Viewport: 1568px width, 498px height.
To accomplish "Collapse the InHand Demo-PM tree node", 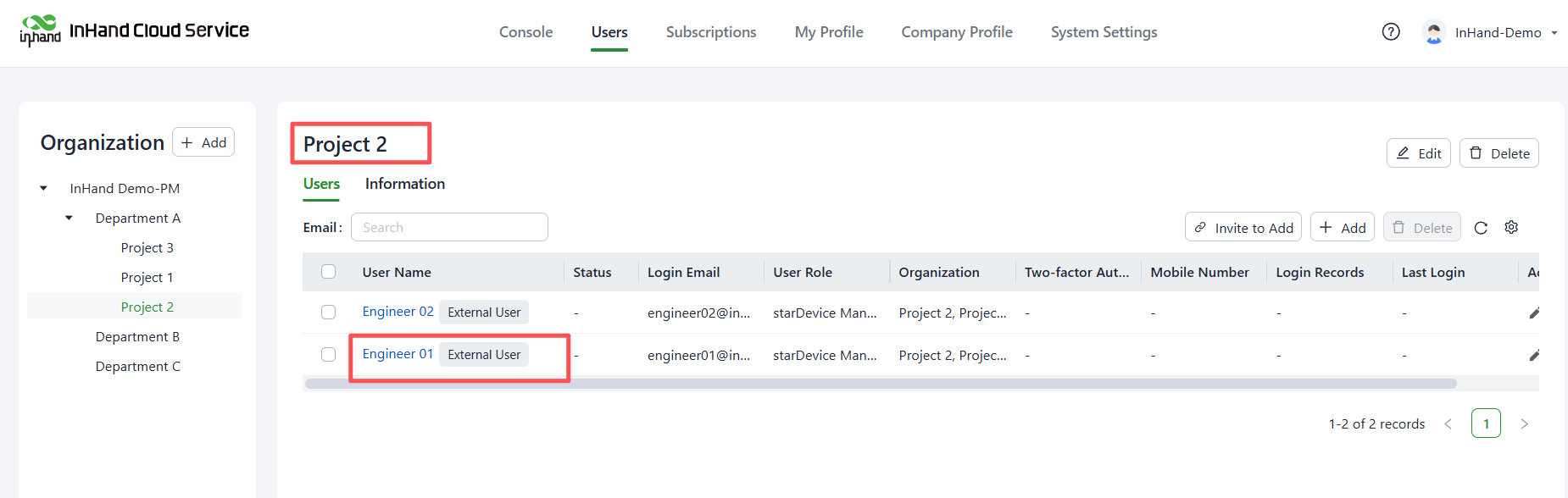I will point(44,188).
